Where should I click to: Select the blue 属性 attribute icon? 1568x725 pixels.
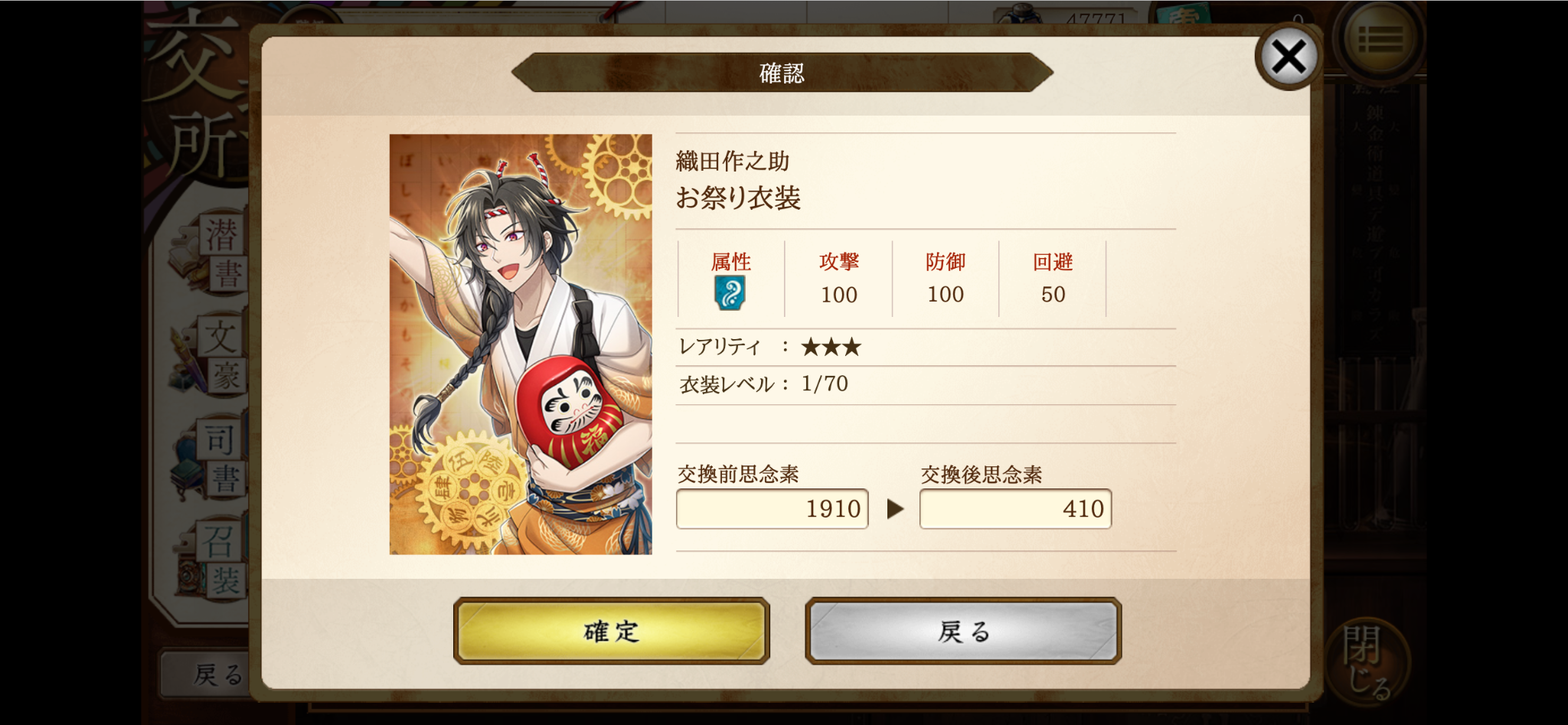(x=730, y=292)
